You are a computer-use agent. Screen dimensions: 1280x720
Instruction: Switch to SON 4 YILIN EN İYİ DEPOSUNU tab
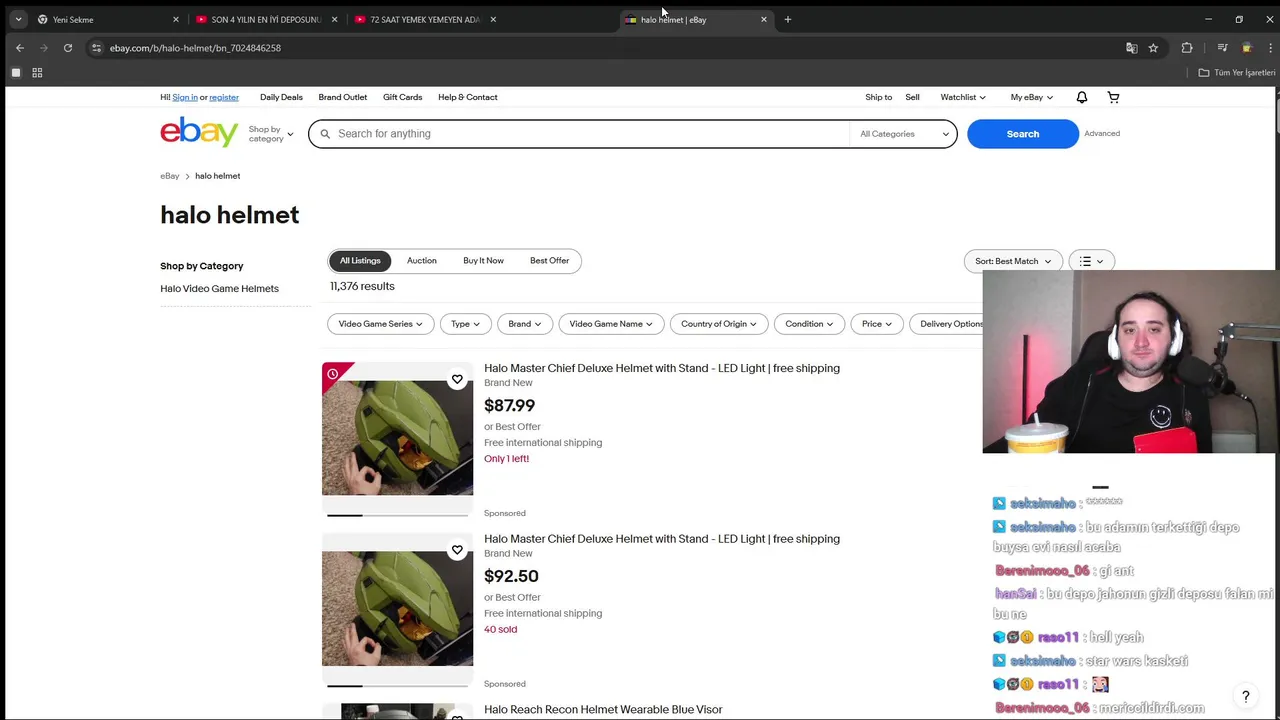coord(265,19)
